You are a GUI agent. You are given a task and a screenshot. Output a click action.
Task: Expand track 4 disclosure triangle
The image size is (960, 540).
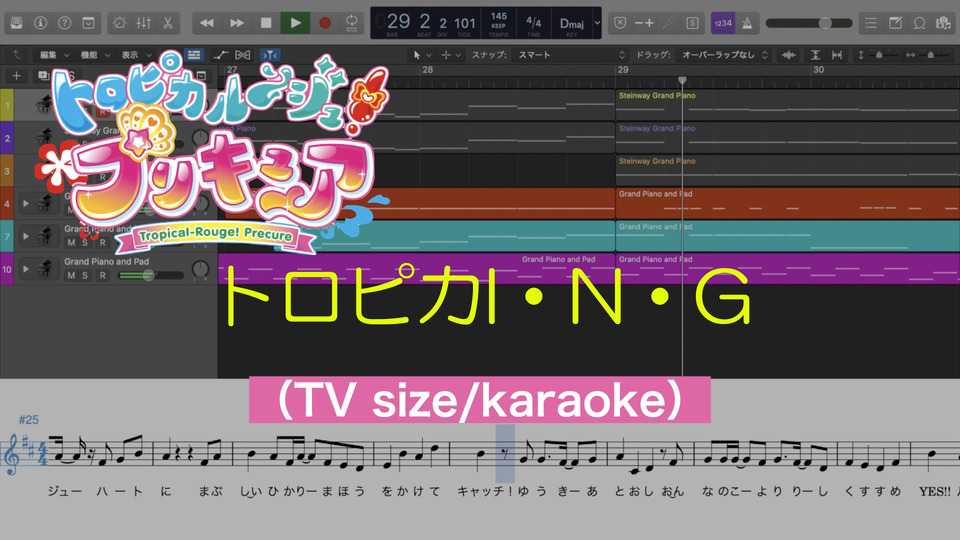coord(26,203)
